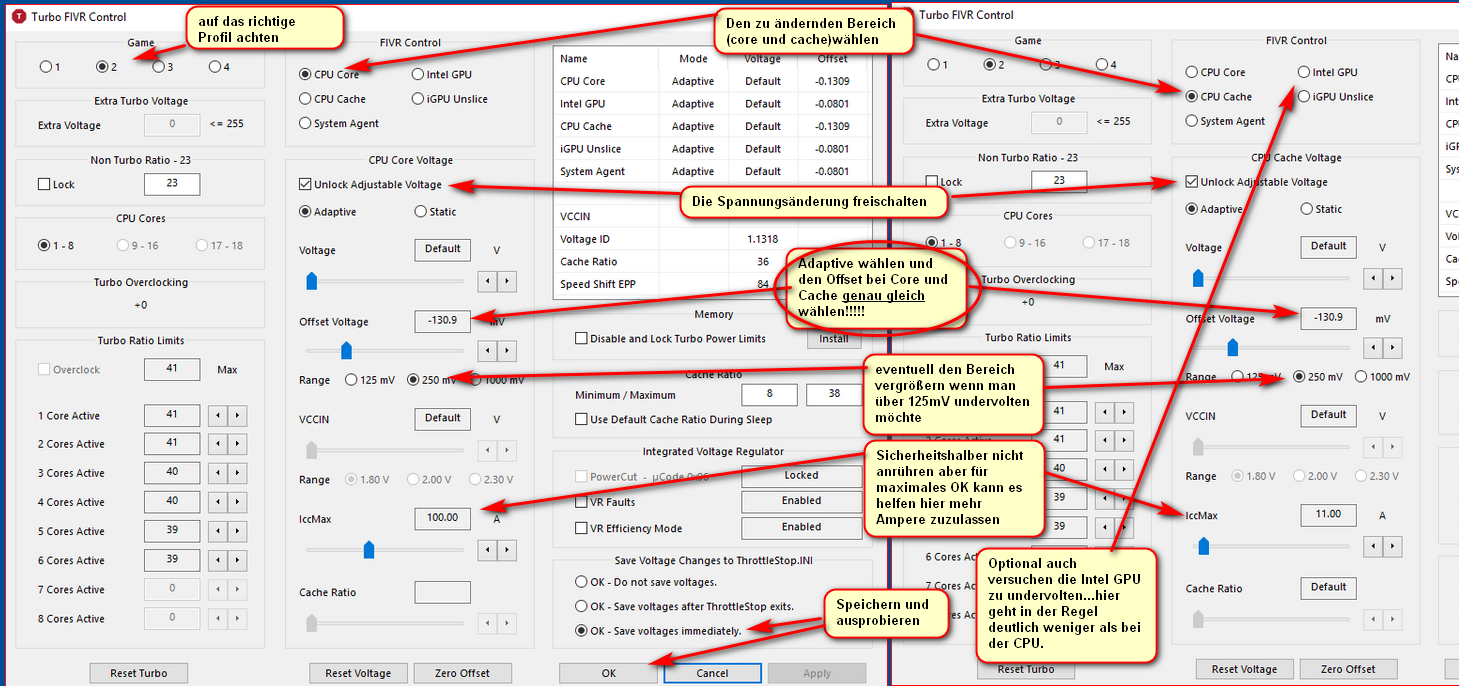The image size is (1459, 686).
Task: Increase 1 Core Active ratio, left window
Action: [x=237, y=415]
